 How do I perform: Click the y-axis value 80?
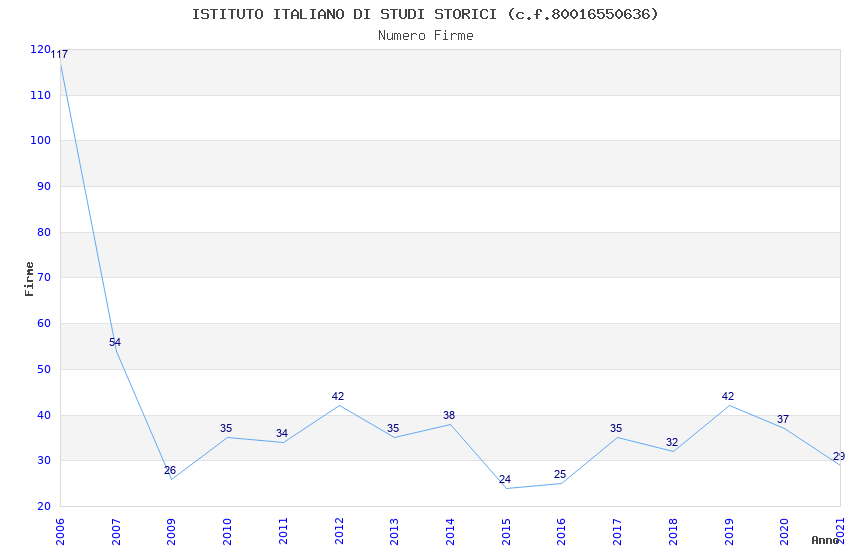coord(43,232)
